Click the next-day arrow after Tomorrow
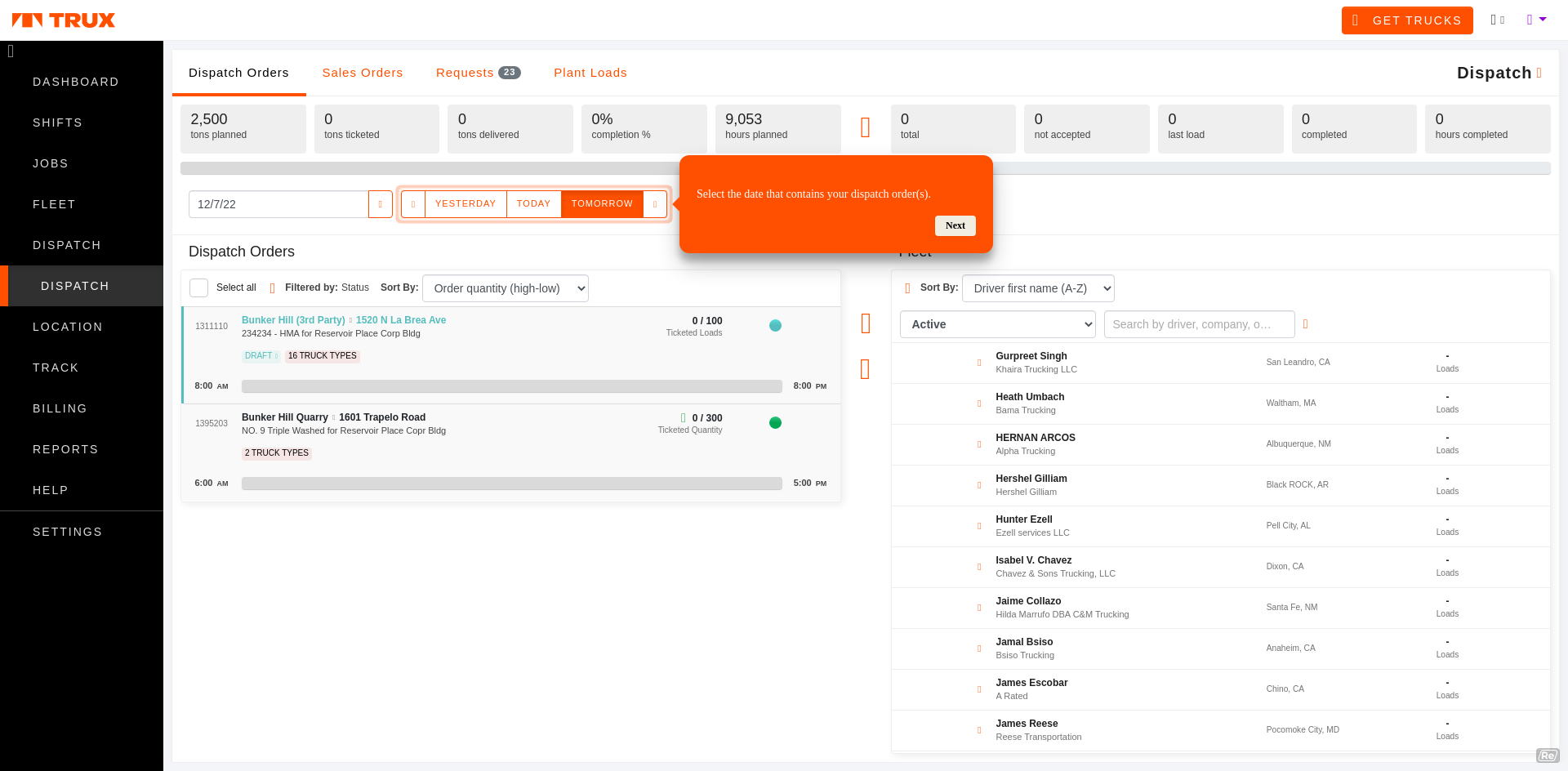This screenshot has width=1568, height=771. (x=655, y=203)
